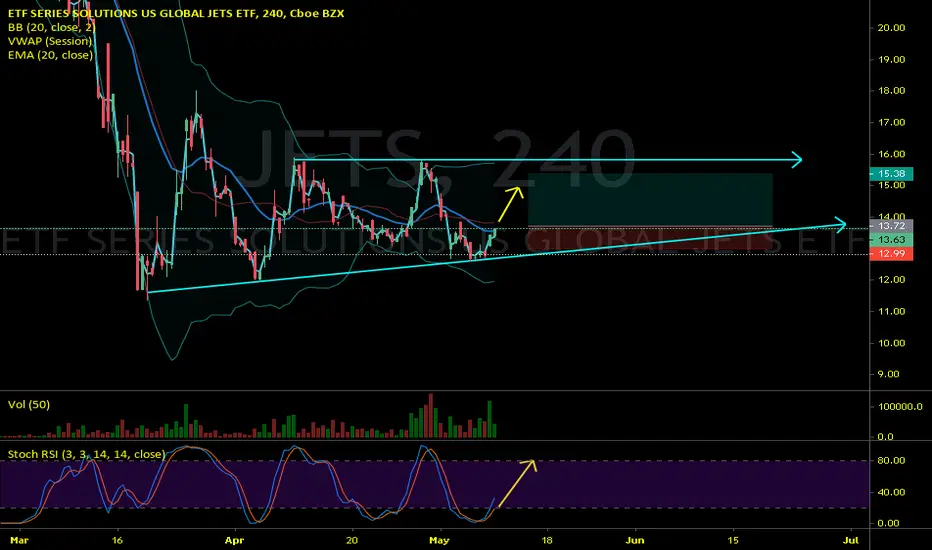Click the 40.00 Stoch RSI scale value
The width and height of the screenshot is (932, 550).
pyautogui.click(x=892, y=492)
